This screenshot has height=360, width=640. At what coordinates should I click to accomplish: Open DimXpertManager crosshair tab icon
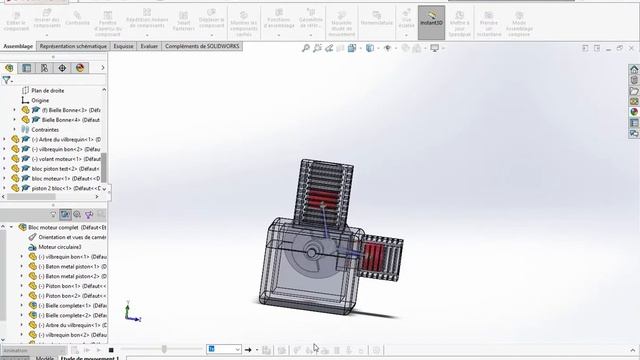(62, 68)
